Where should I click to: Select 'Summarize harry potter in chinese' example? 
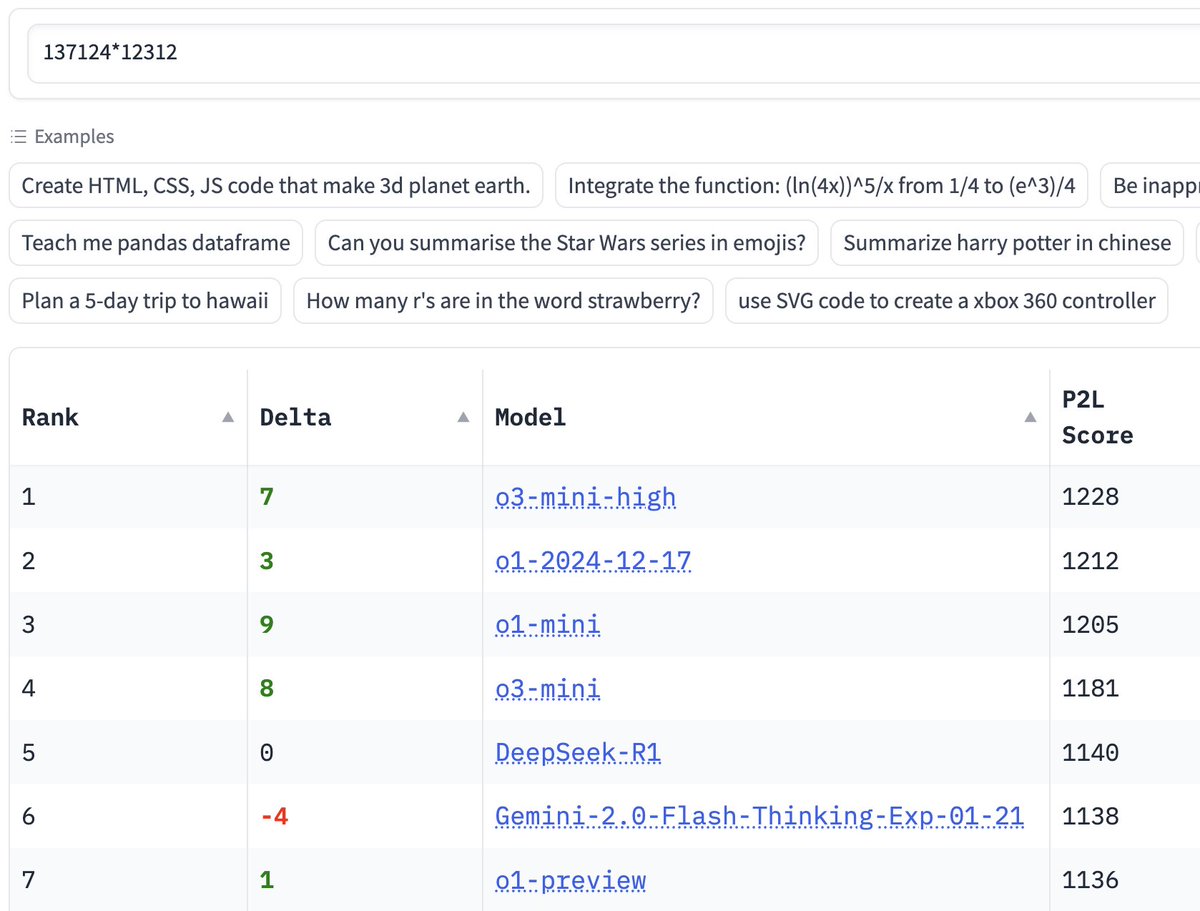pos(1007,243)
